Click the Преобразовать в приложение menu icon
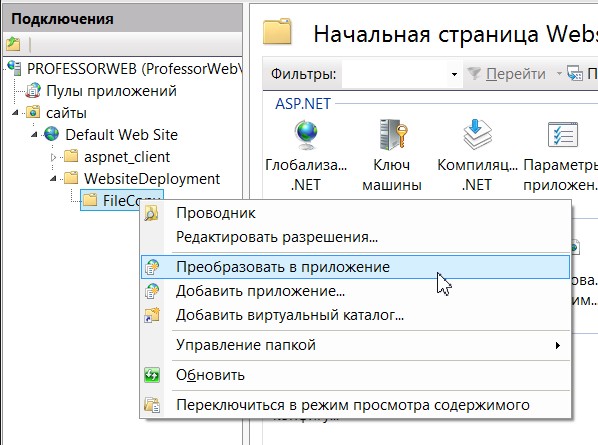 (152, 267)
